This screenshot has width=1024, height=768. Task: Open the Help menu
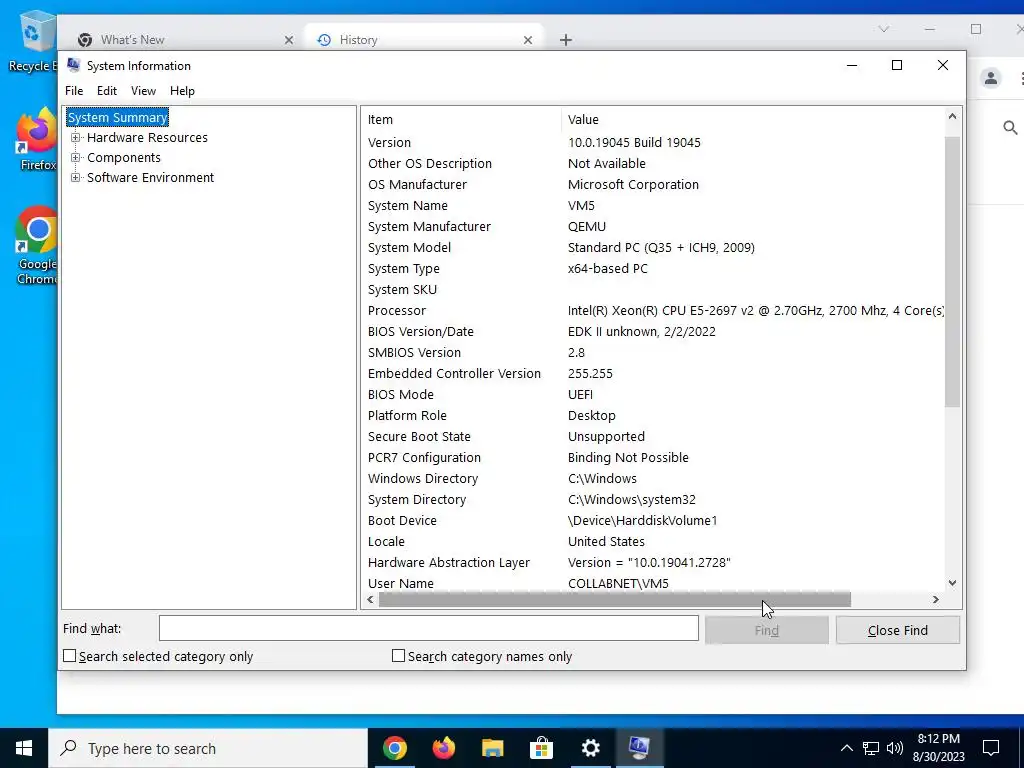[182, 91]
